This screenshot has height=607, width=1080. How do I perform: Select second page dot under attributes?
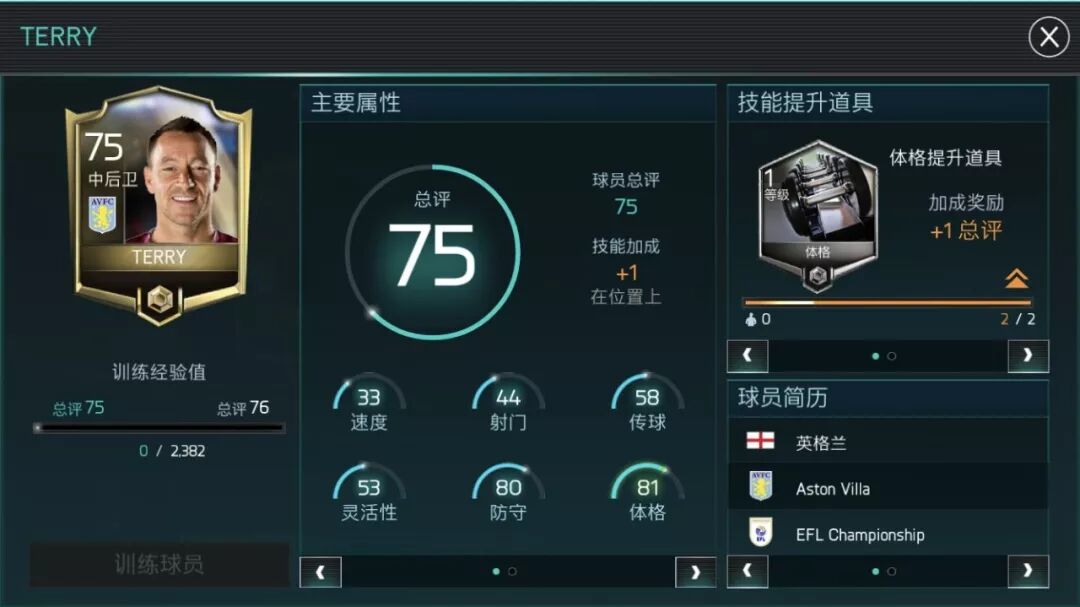[x=512, y=571]
